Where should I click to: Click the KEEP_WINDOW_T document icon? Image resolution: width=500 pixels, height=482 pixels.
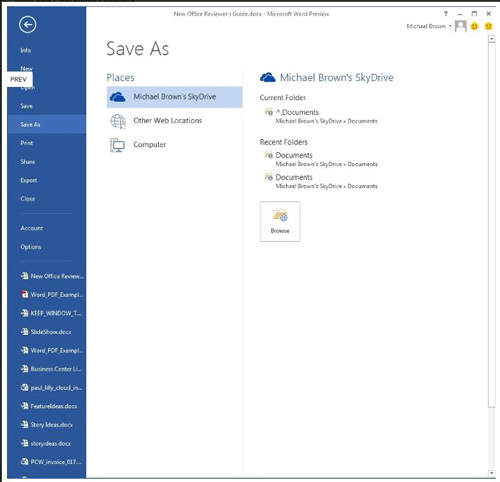pos(24,313)
